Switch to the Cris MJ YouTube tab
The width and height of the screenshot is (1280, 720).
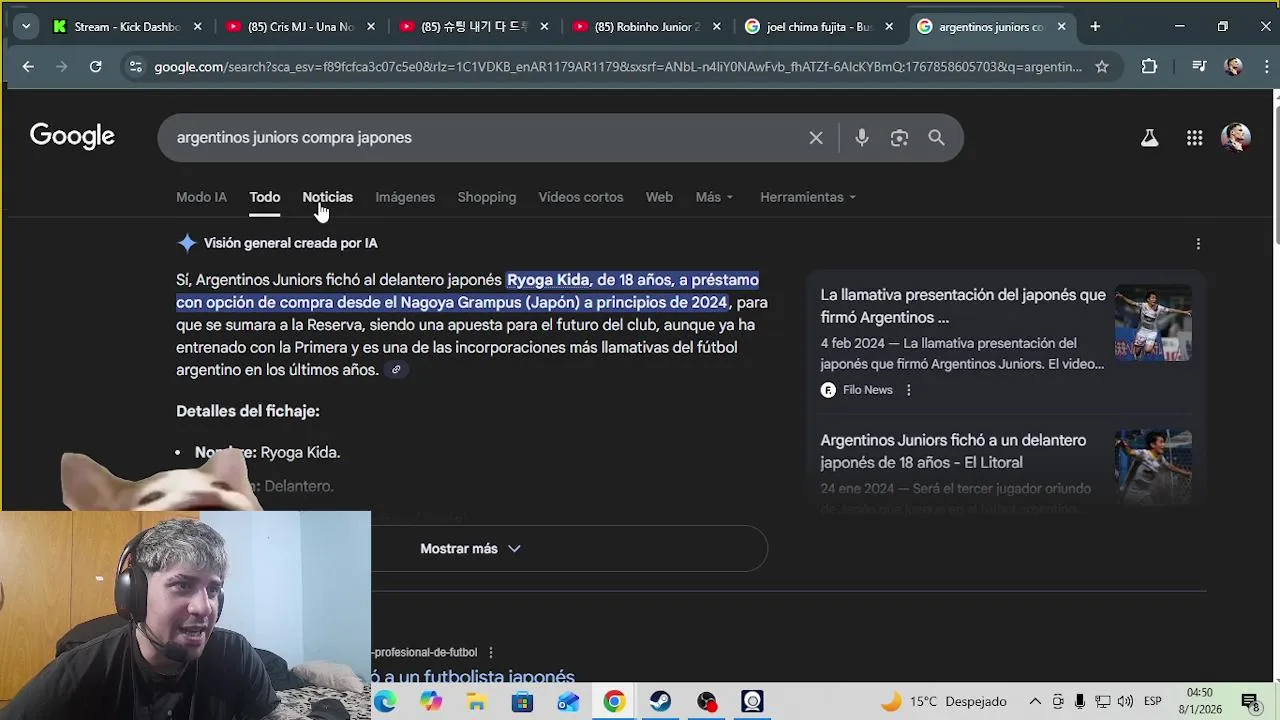pyautogui.click(x=301, y=27)
